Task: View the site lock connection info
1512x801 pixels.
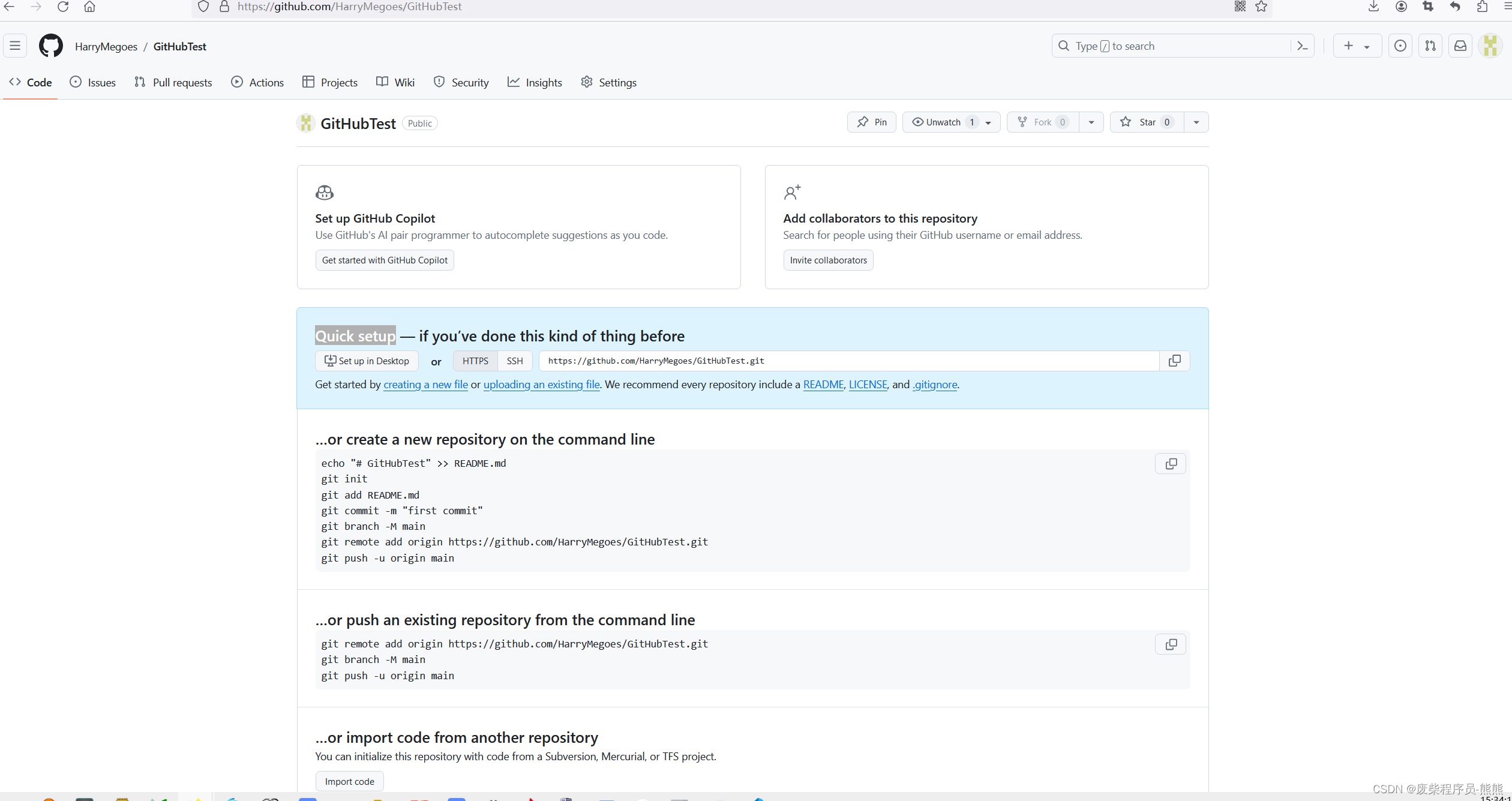Action: pos(224,7)
